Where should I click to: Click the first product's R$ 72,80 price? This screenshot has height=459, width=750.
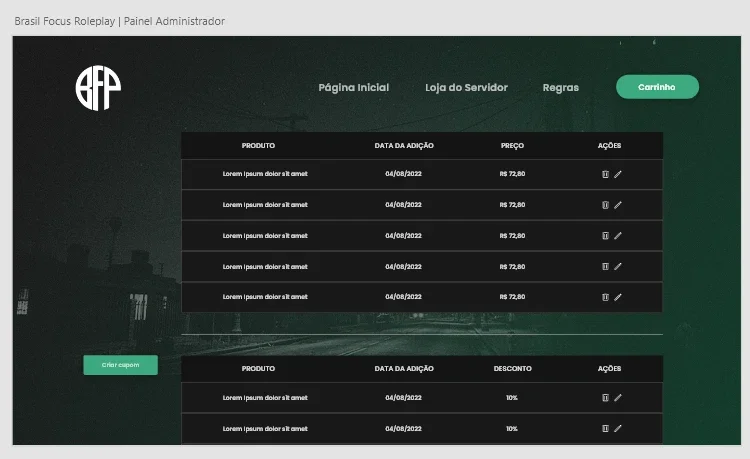point(512,174)
